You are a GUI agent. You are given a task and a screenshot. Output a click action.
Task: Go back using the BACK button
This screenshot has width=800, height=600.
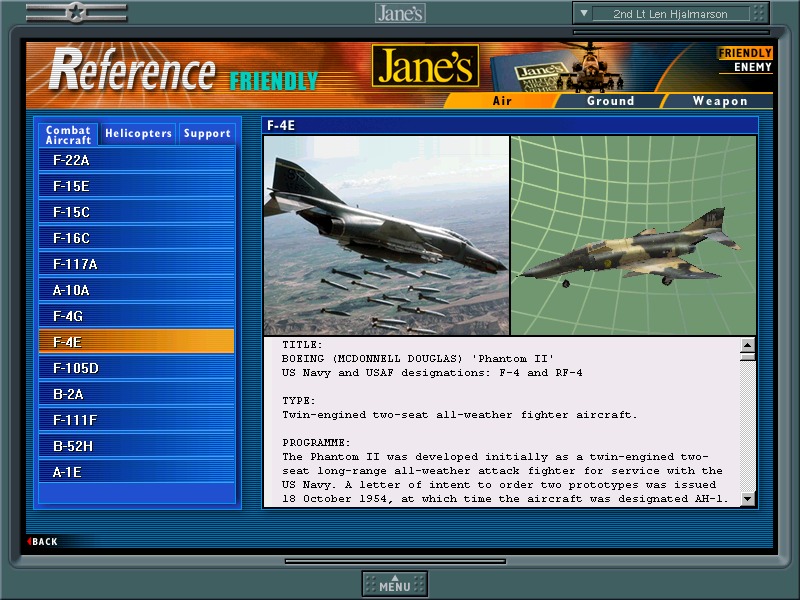43,542
